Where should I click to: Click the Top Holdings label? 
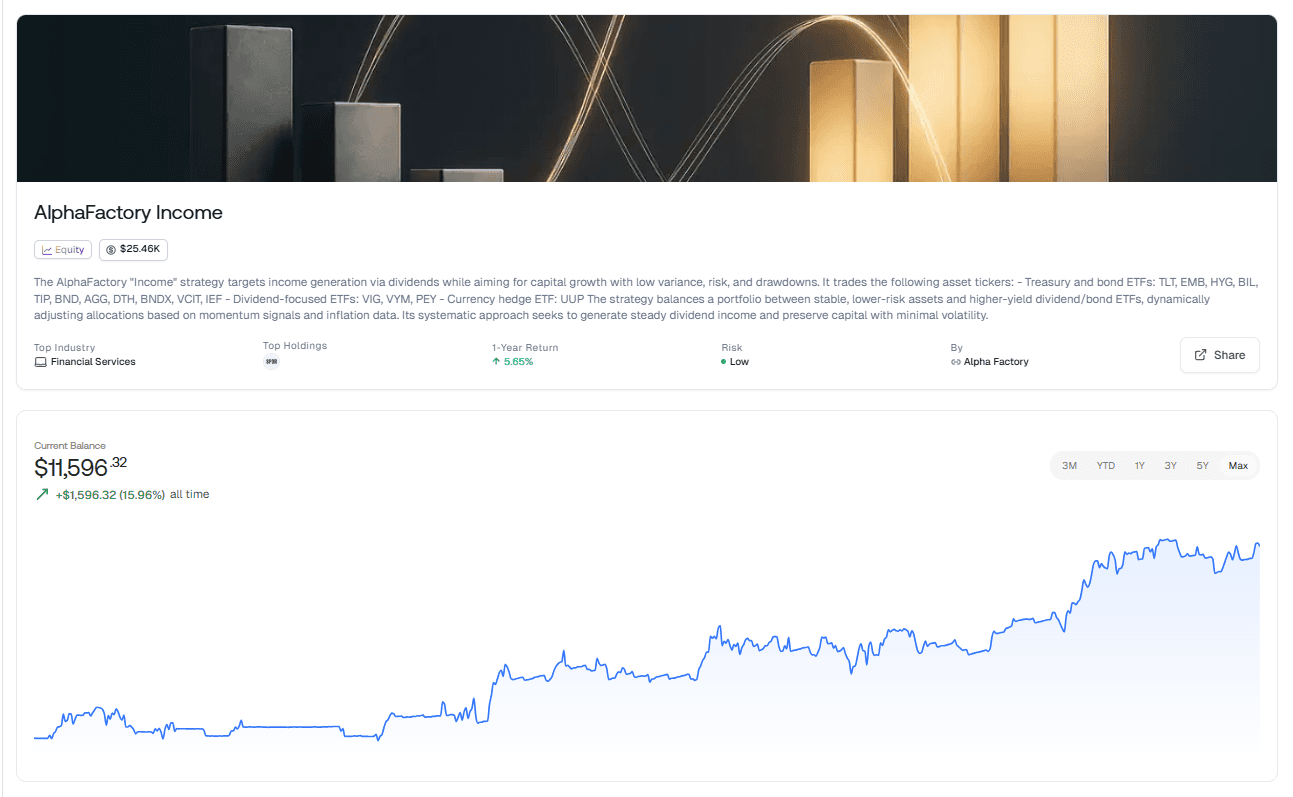295,346
